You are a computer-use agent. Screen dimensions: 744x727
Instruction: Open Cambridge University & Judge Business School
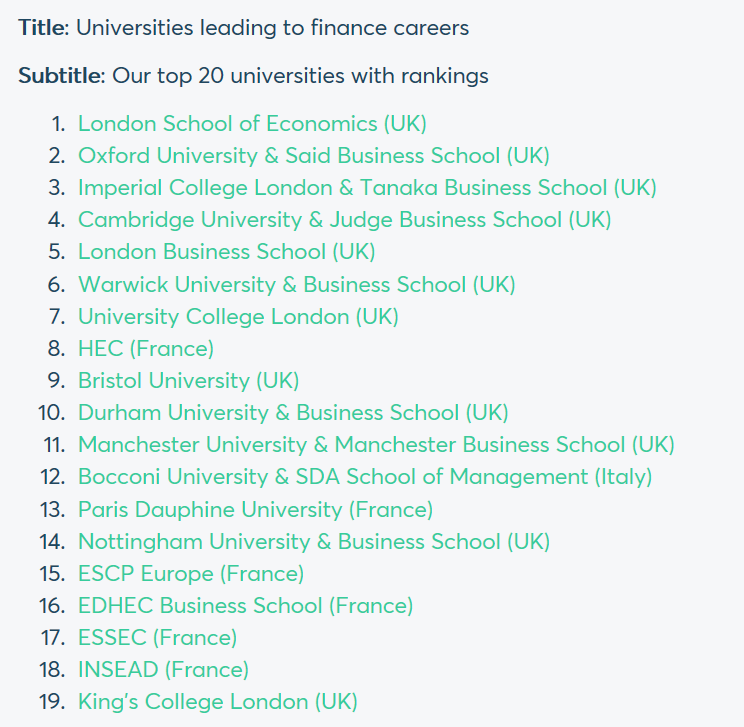tap(344, 220)
